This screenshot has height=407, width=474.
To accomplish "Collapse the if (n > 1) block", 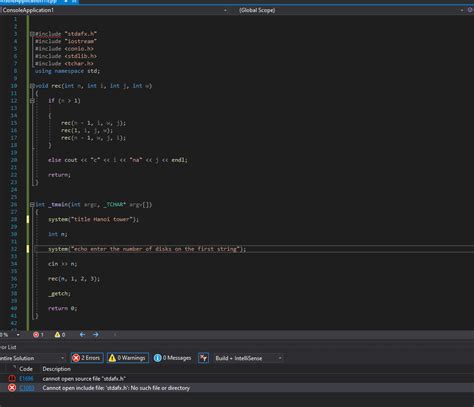I will (x=32, y=100).
